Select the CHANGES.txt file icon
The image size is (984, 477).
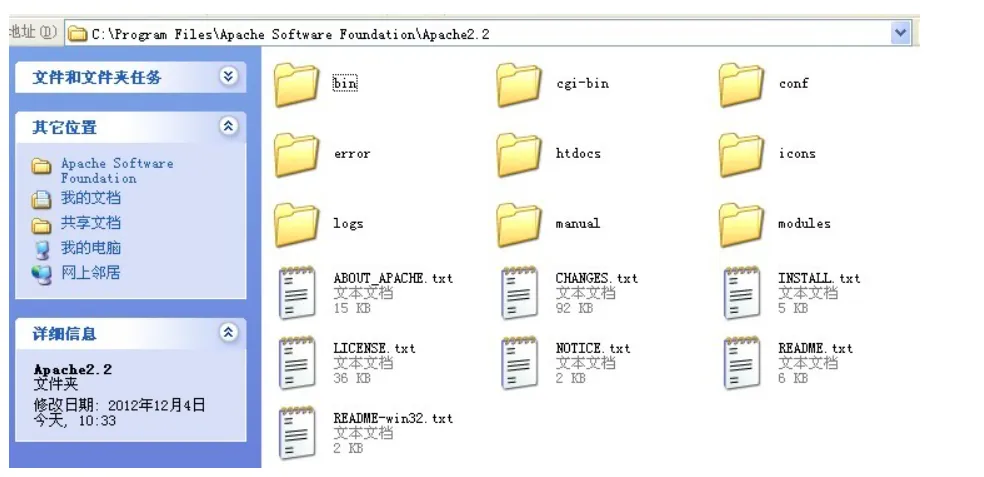click(x=520, y=292)
